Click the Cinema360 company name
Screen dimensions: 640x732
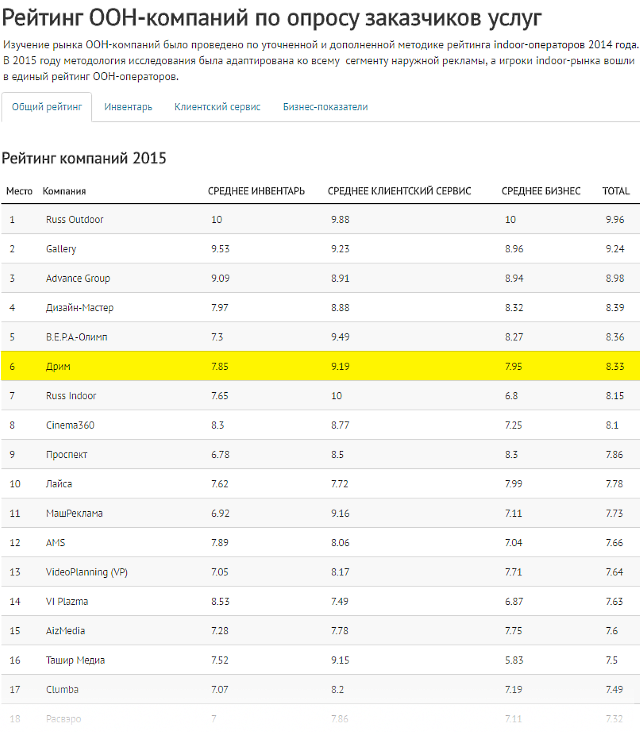(x=70, y=425)
